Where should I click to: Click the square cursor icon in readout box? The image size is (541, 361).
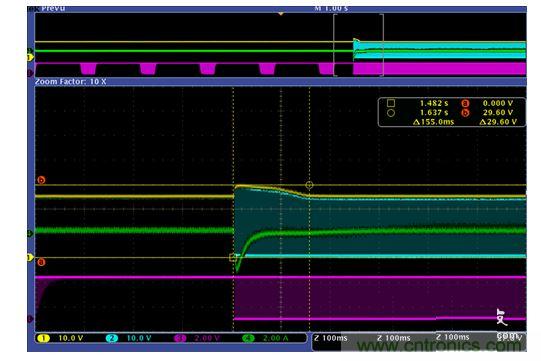click(x=391, y=103)
